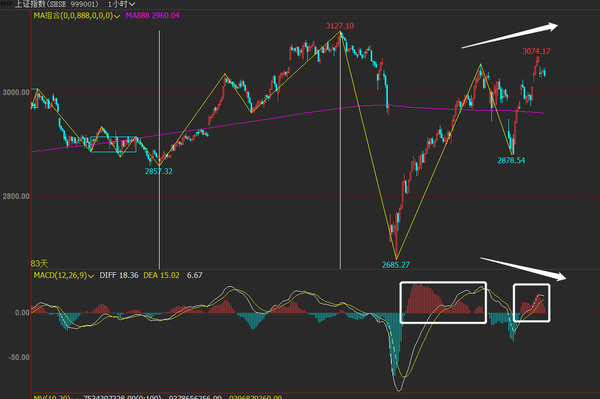Click the DIFF 18.36 value
The image size is (600, 399).
coord(119,275)
